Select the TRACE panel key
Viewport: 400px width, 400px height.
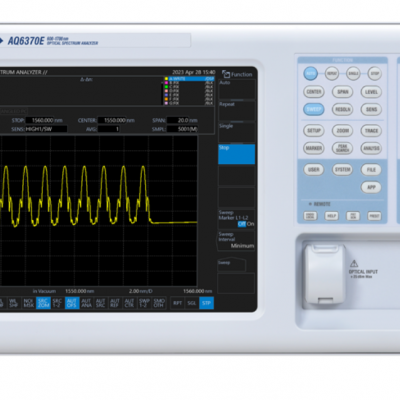pyautogui.click(x=371, y=131)
